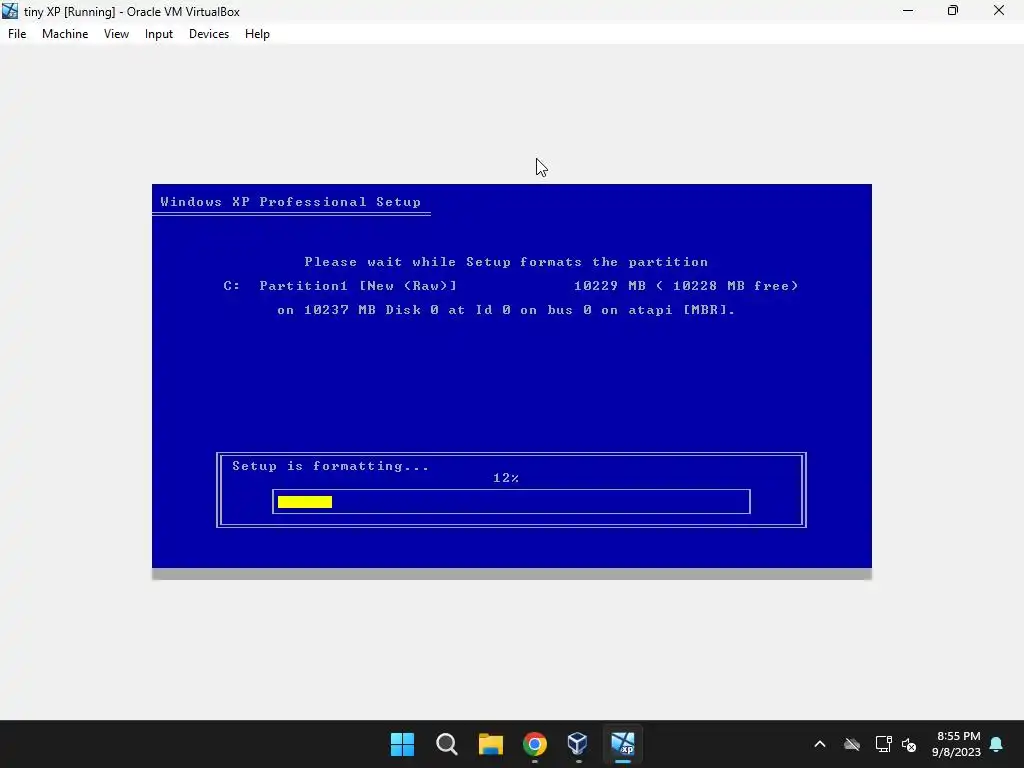Screen dimensions: 1024x768
Task: Close the tiny XP VirtualBox window
Action: pos(999,11)
